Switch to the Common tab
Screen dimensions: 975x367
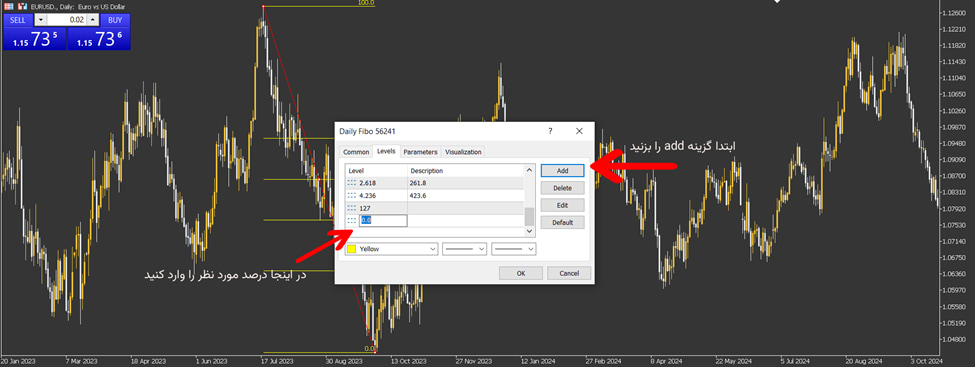pos(356,152)
